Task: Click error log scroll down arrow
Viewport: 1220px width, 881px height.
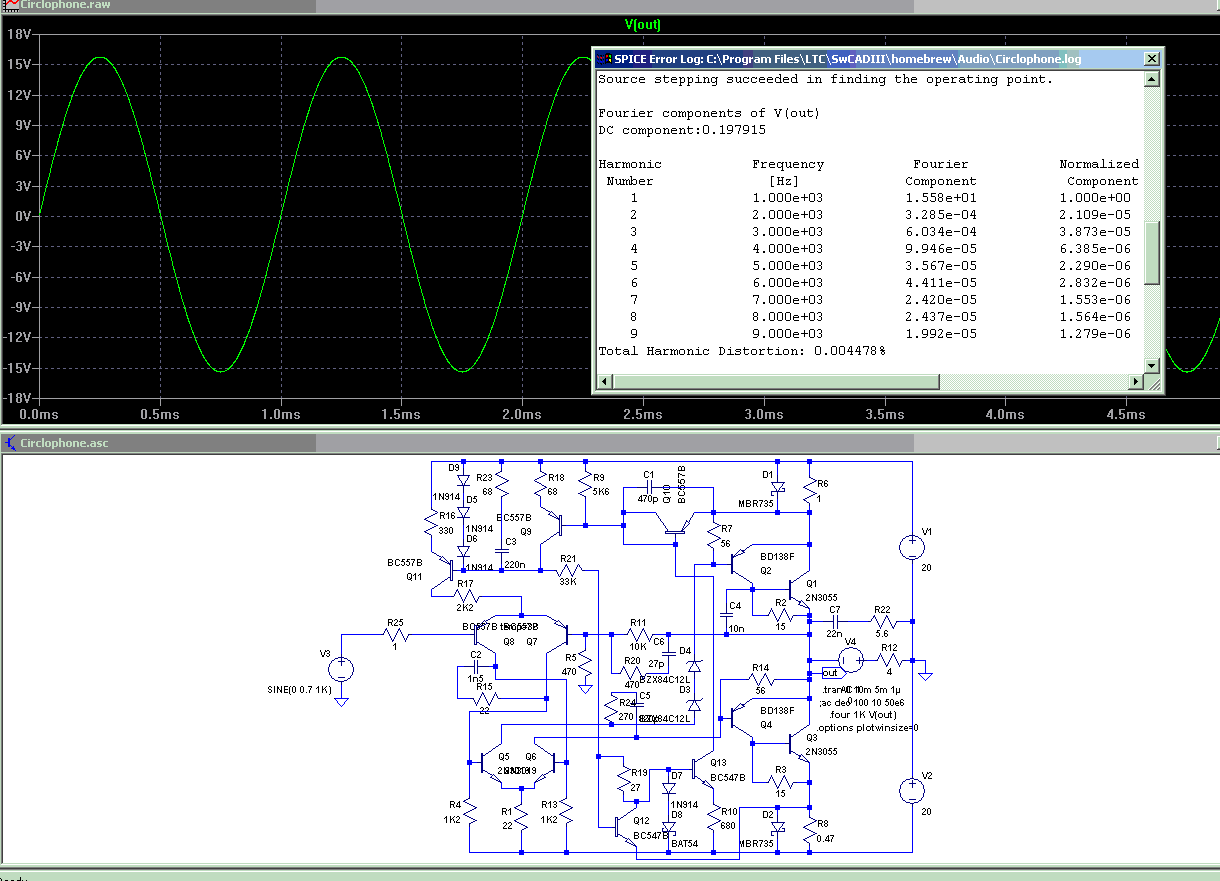Action: (x=1151, y=365)
